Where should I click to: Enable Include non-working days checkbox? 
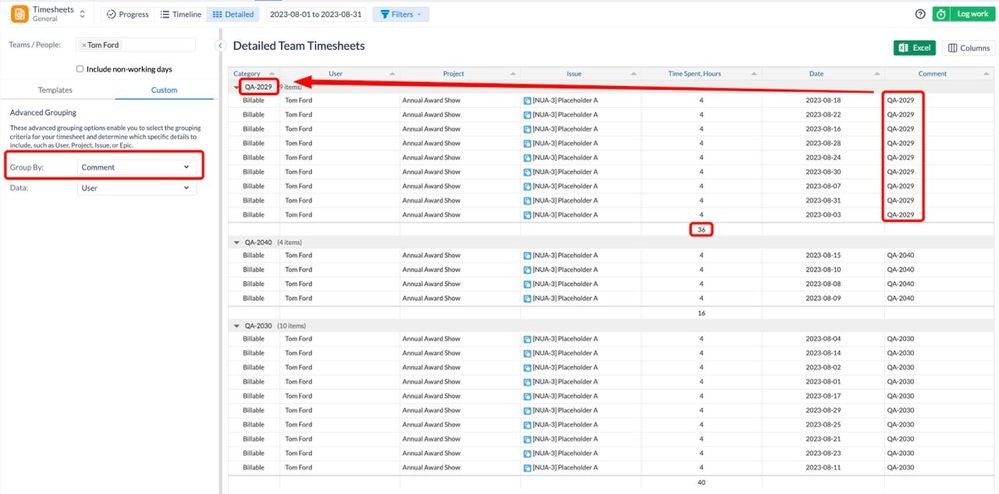coord(80,69)
